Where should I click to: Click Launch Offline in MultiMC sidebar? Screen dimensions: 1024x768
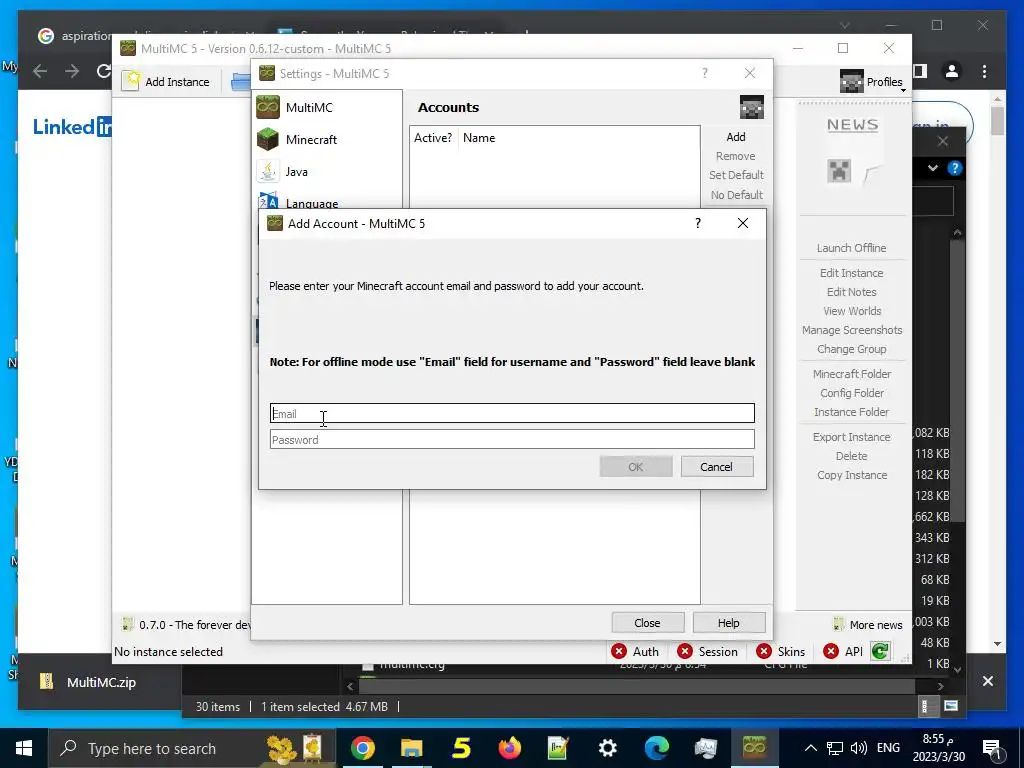click(x=852, y=248)
